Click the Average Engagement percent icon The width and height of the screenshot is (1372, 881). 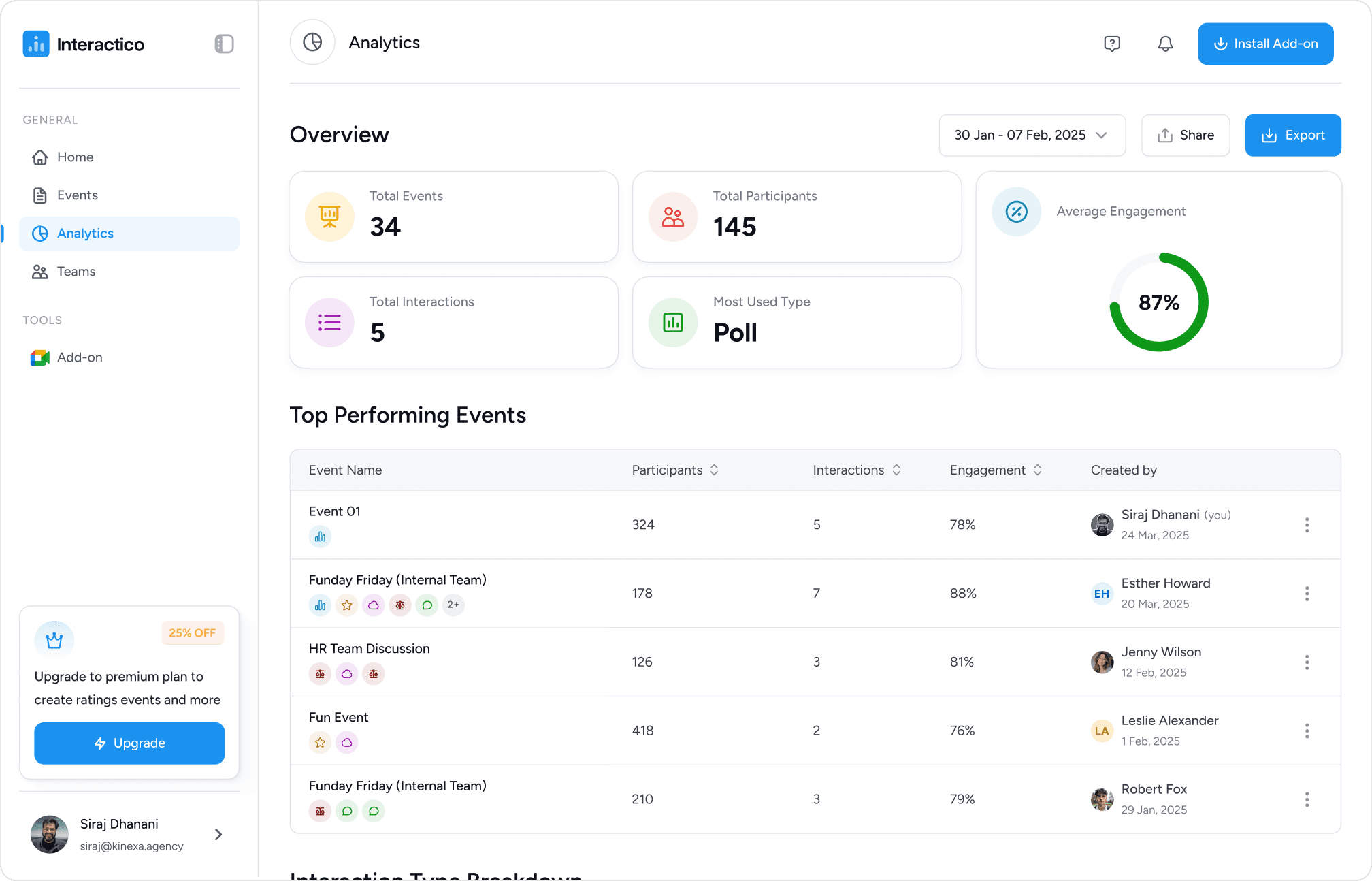[x=1016, y=212]
